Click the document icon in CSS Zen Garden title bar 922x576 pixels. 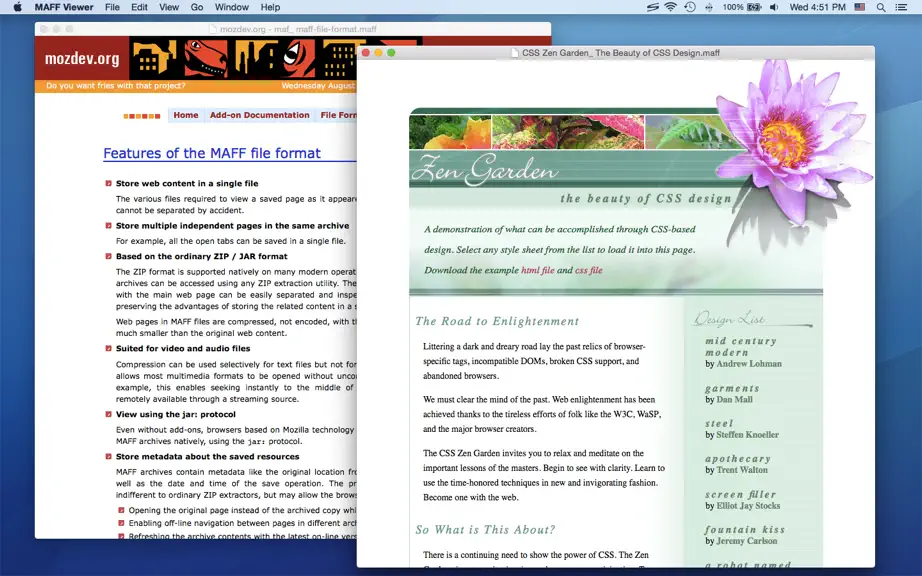coord(515,53)
